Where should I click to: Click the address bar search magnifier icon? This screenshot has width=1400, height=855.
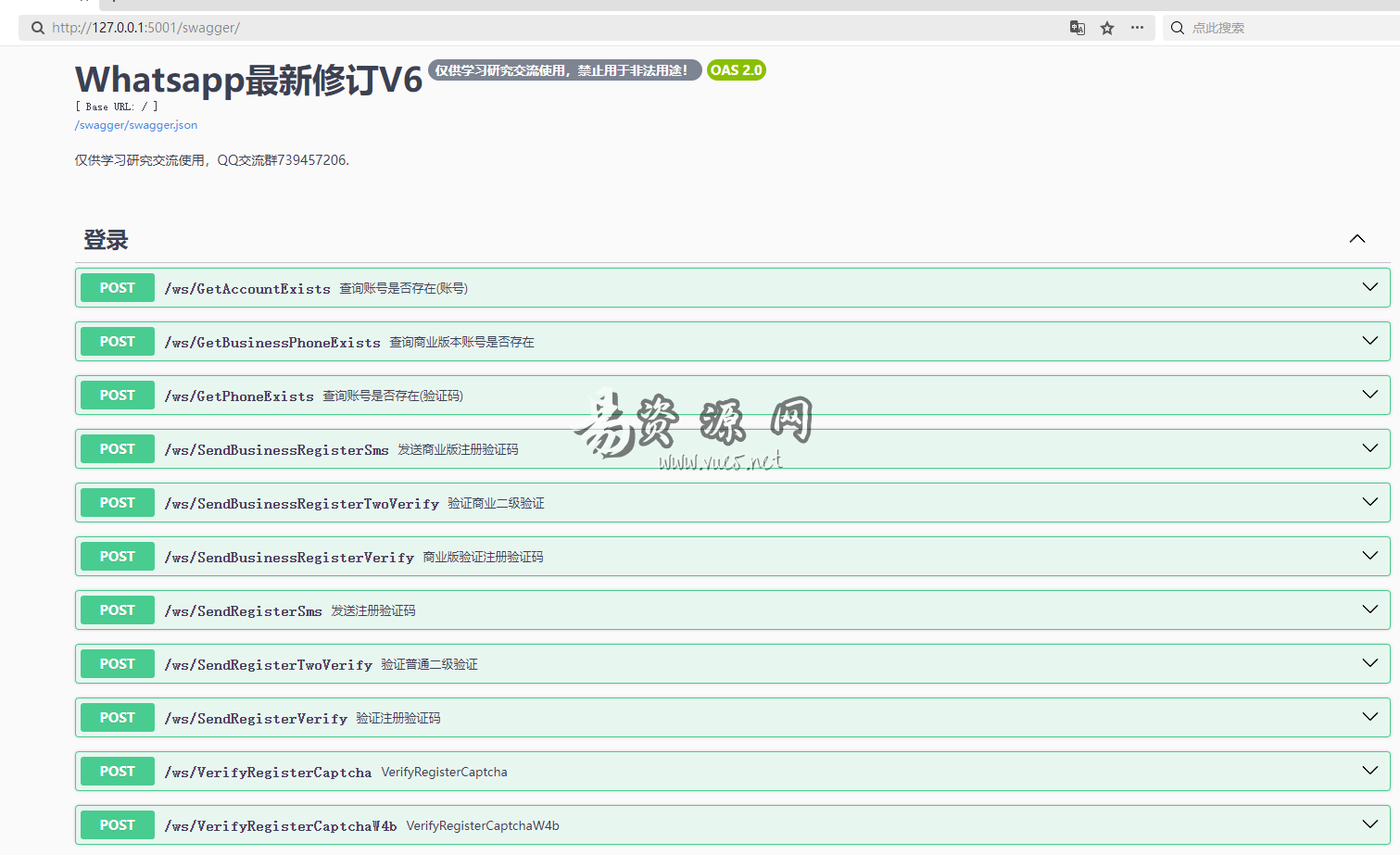pyautogui.click(x=37, y=28)
